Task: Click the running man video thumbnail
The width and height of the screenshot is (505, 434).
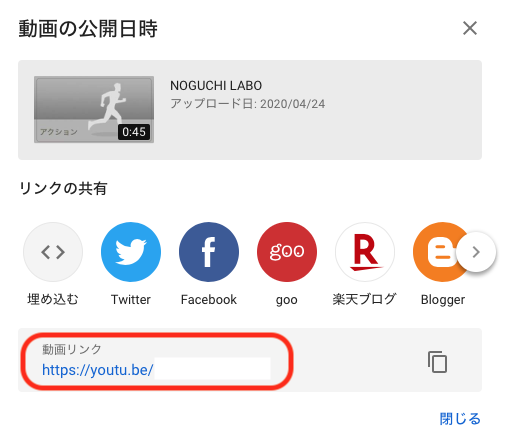Action: click(94, 110)
